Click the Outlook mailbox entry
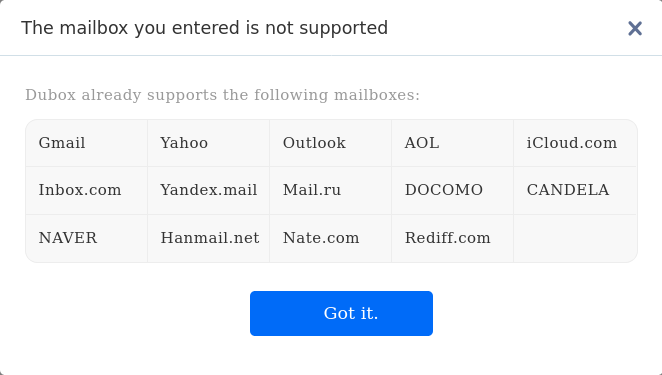662x375 pixels. point(331,143)
